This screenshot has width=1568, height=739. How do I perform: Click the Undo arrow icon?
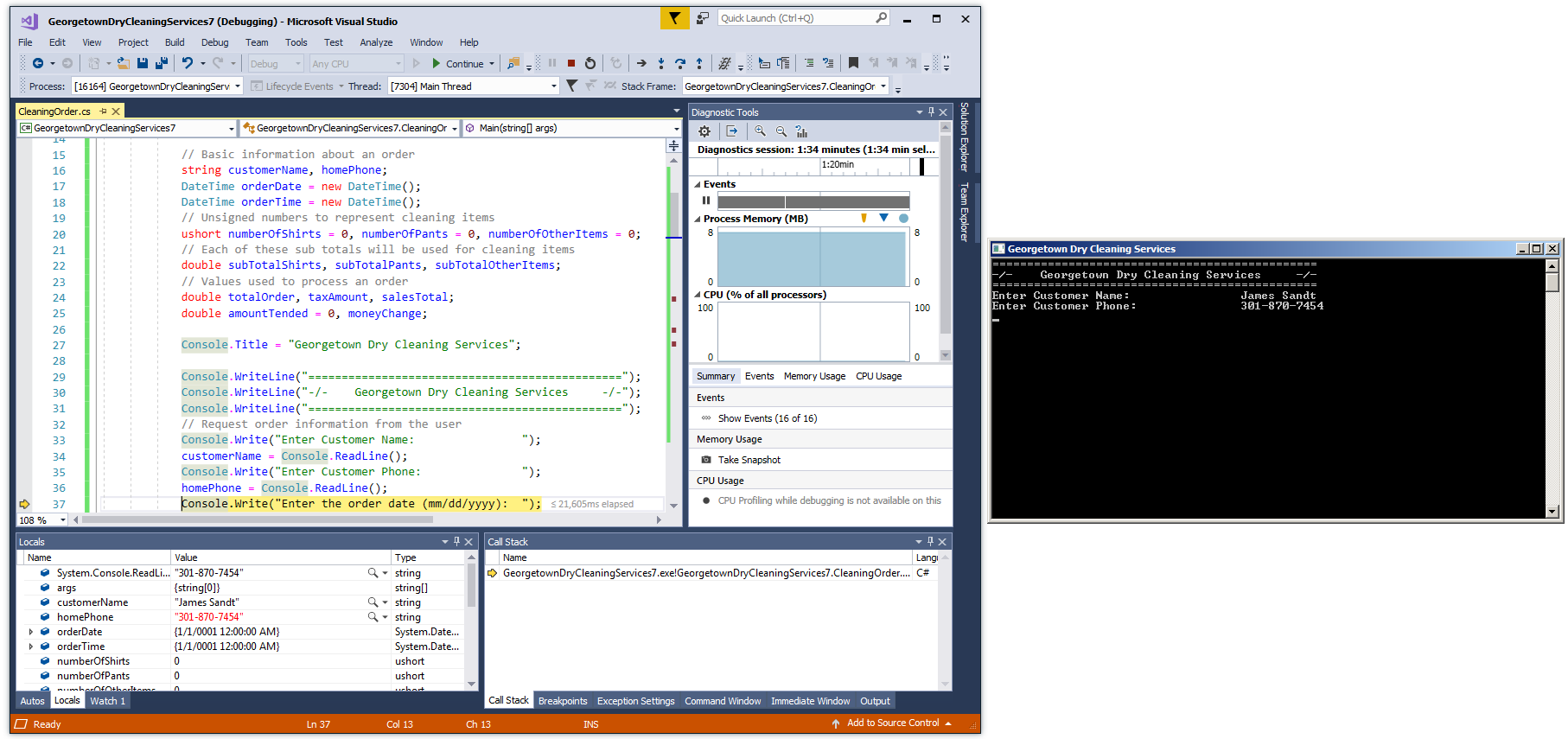point(188,63)
